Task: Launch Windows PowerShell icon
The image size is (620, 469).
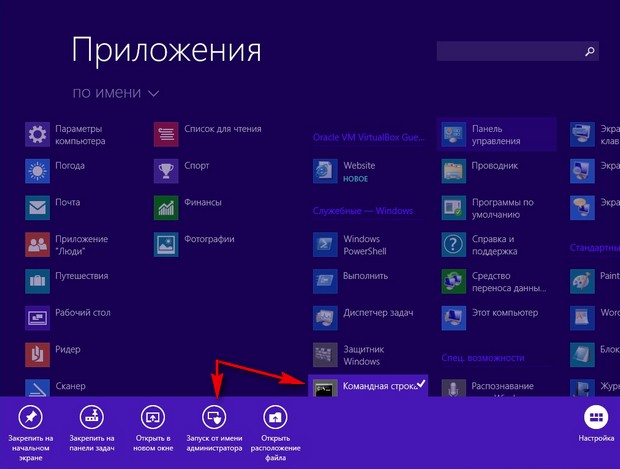Action: point(325,245)
